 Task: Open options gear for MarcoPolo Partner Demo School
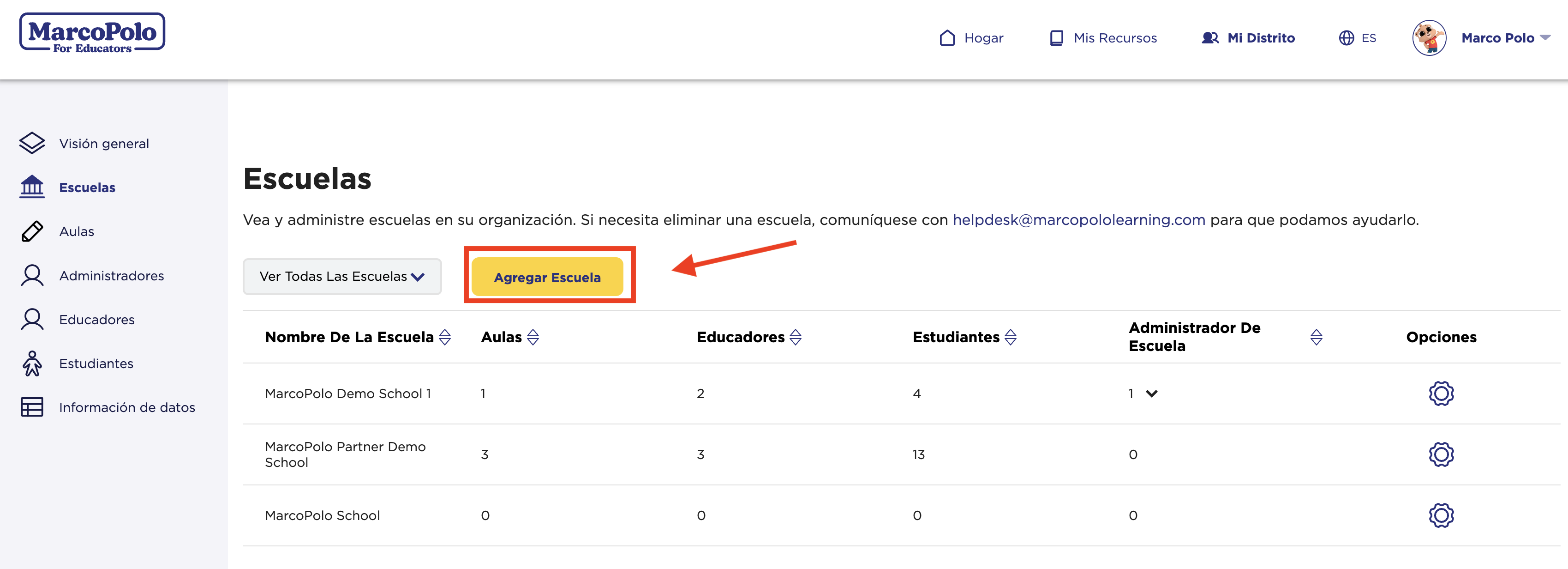click(1442, 454)
